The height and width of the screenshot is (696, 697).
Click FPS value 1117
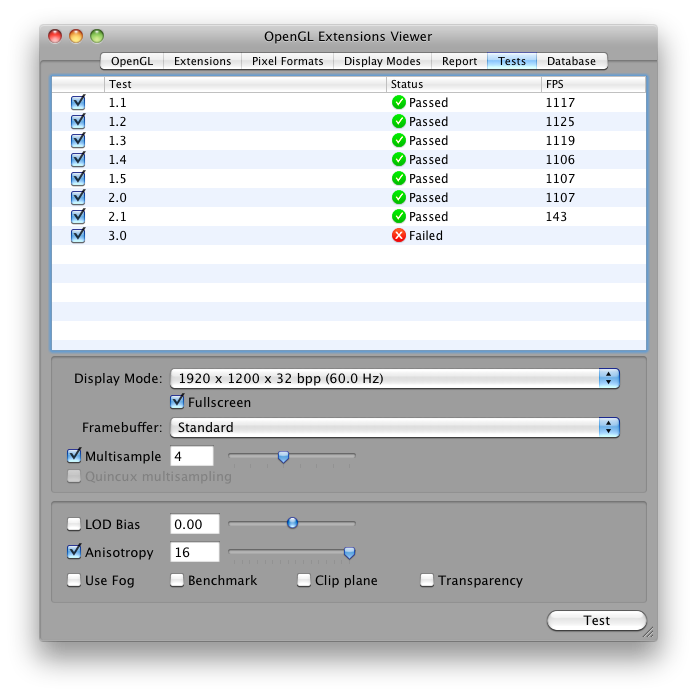(x=560, y=103)
